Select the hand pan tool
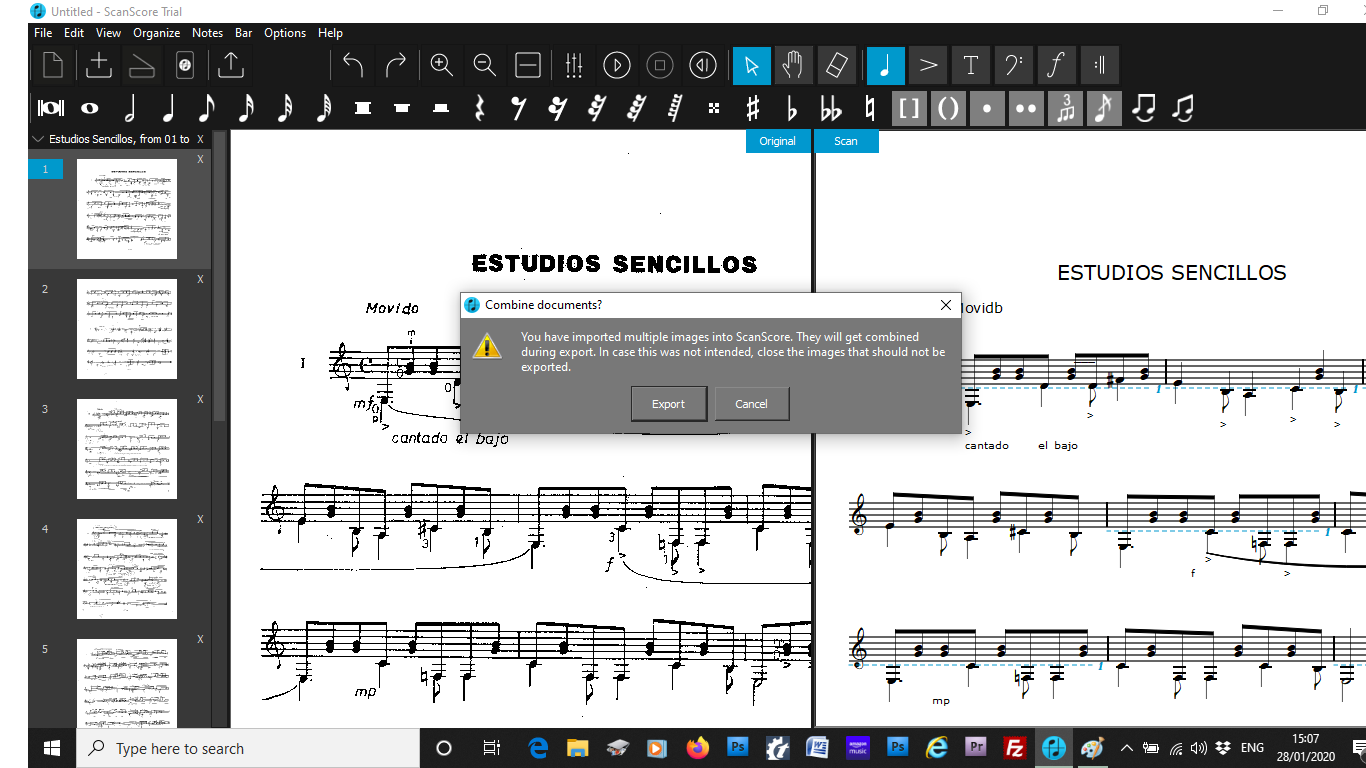 point(793,66)
